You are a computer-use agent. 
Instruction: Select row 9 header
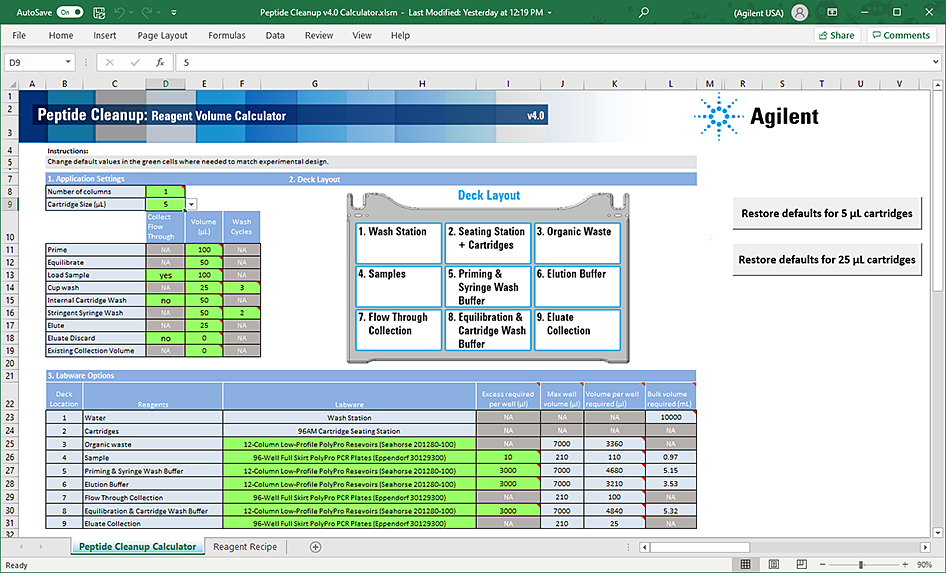[x=10, y=204]
